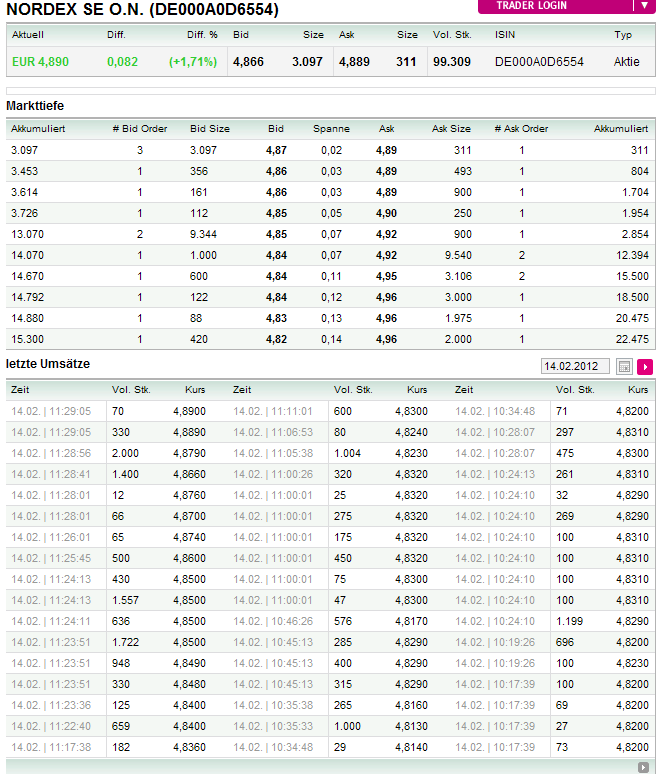Click trade time 14.02. | 11:11:01
The height and width of the screenshot is (774, 659).
pos(273,412)
